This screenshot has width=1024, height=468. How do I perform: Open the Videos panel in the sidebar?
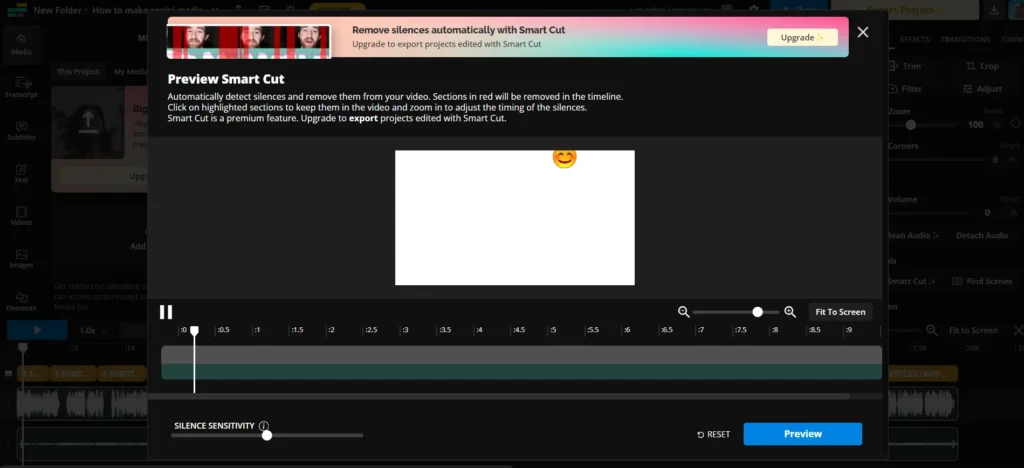pyautogui.click(x=21, y=216)
